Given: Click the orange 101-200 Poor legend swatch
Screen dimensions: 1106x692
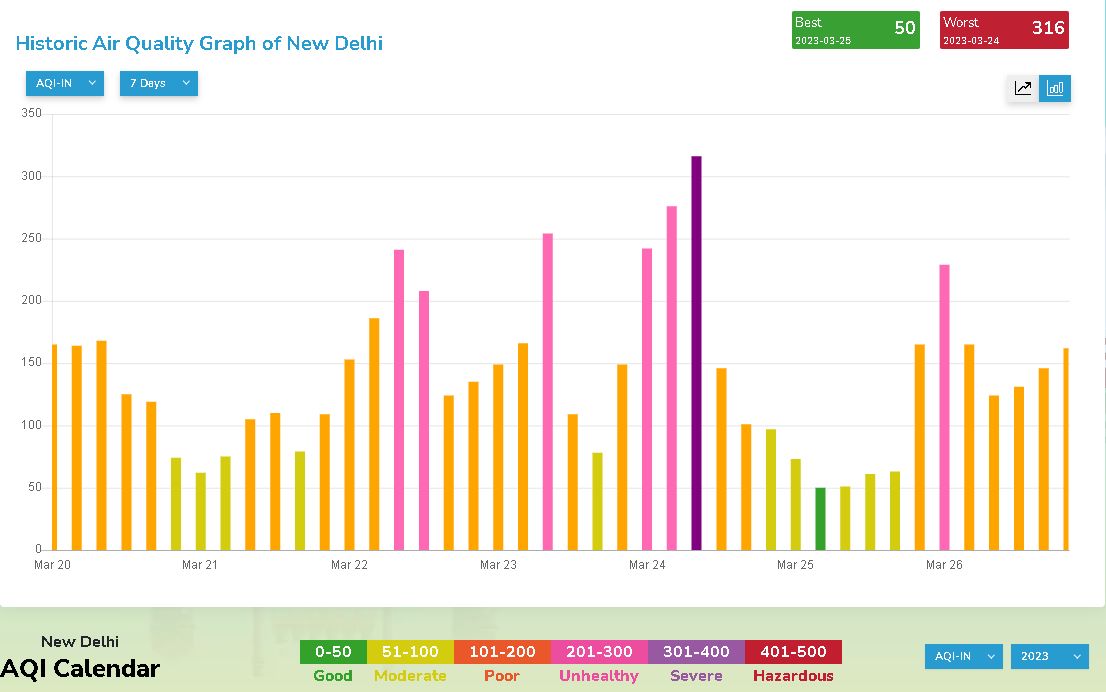Looking at the screenshot, I should point(502,652).
